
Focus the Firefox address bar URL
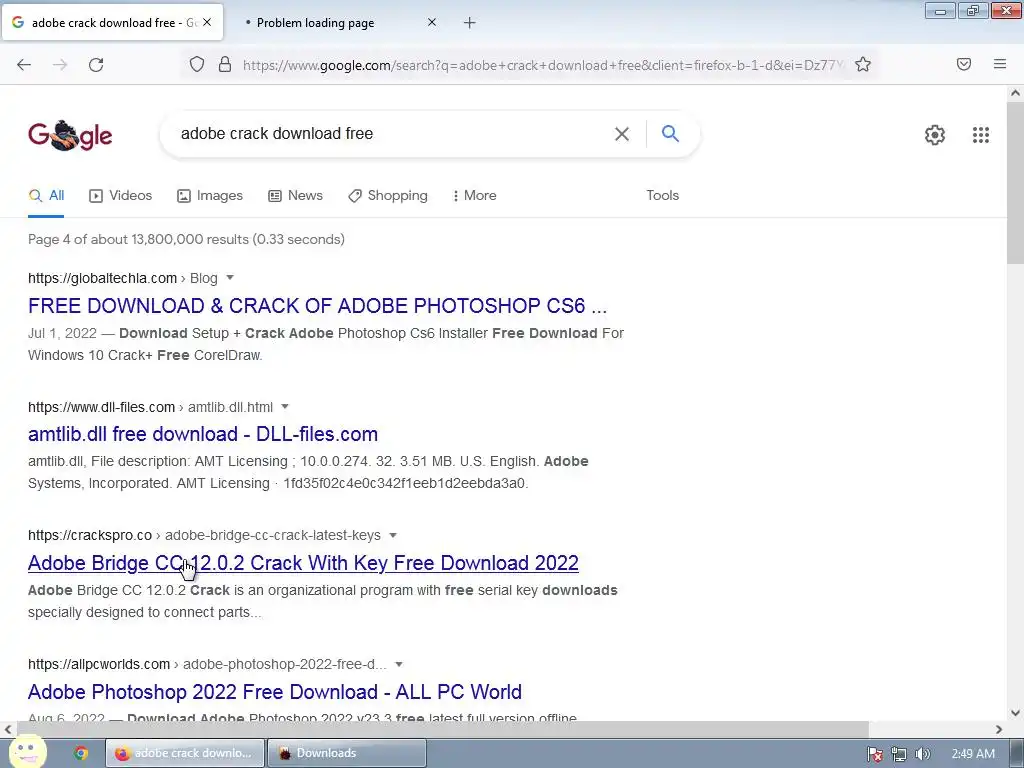tap(542, 65)
